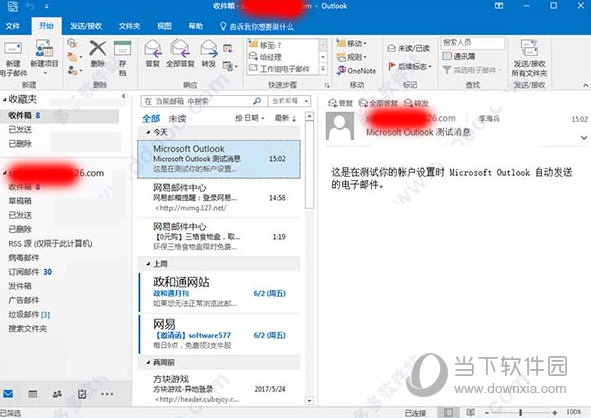Open the New Items (新建项目) button
The image size is (591, 418).
click(44, 57)
